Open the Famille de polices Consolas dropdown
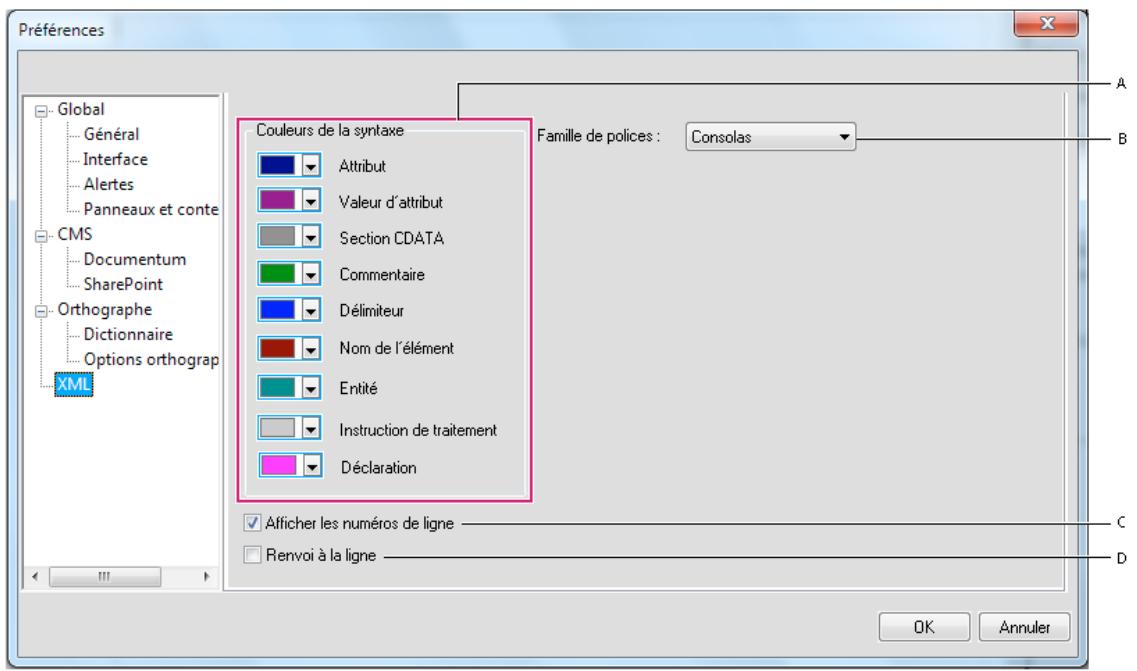The image size is (1137, 671). (770, 136)
